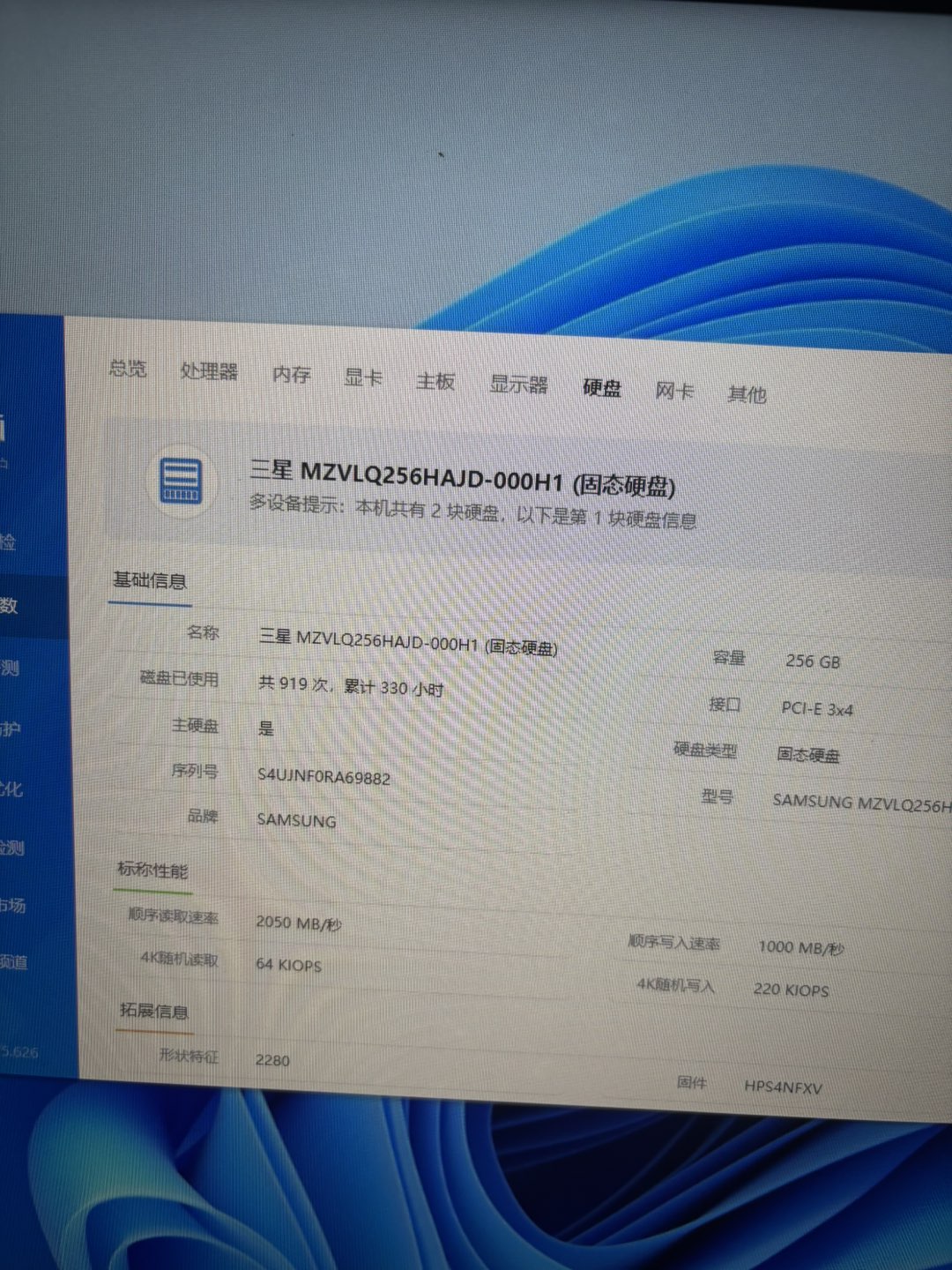Click the usage value 共 919 次，累计 330 小时
Viewport: 952px width, 1270px height.
point(351,685)
